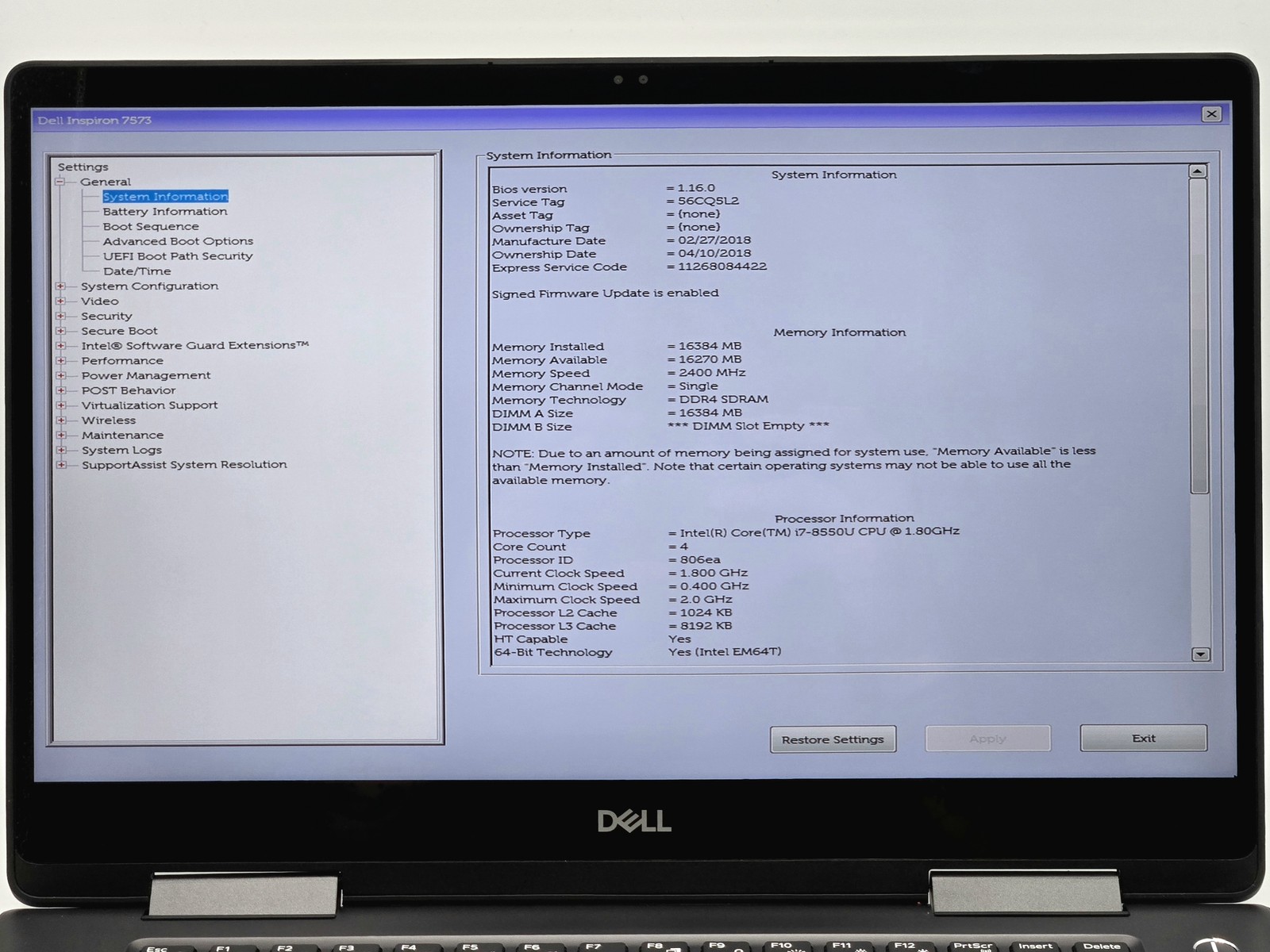Click Signed Firmware Update is enabled text

point(605,294)
